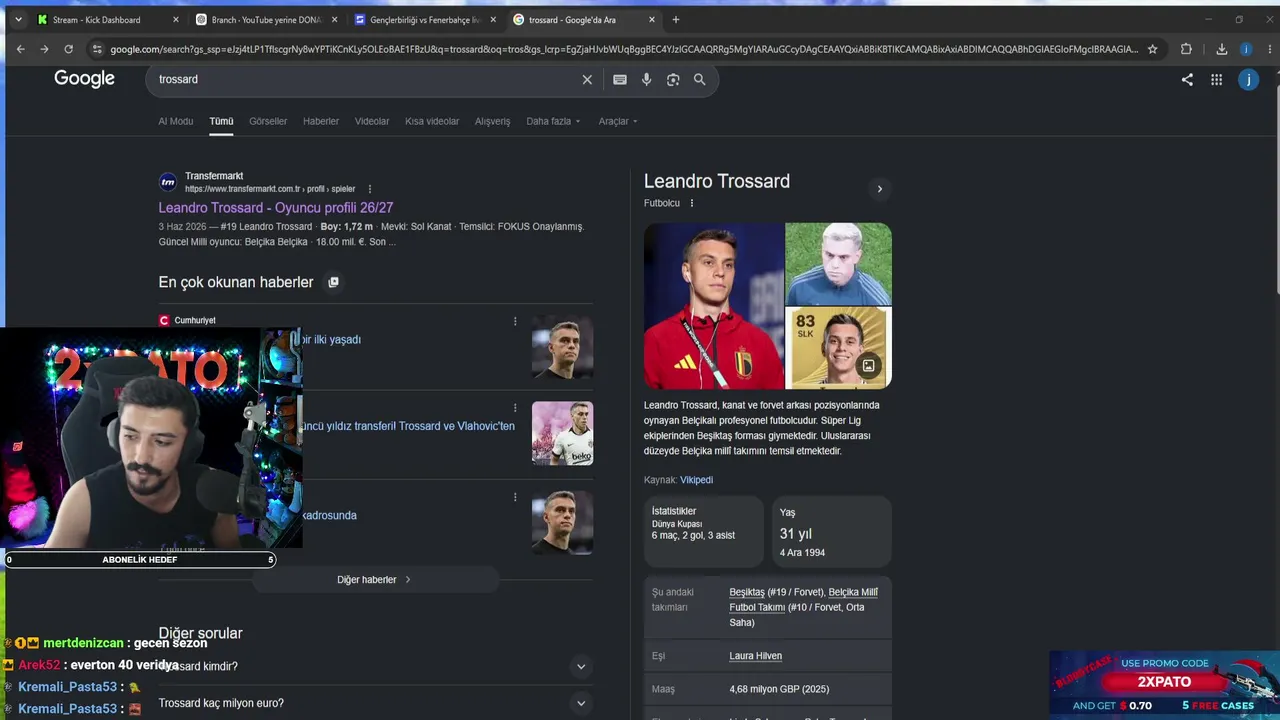View site information for google.com
The width and height of the screenshot is (1280, 720).
[97, 49]
